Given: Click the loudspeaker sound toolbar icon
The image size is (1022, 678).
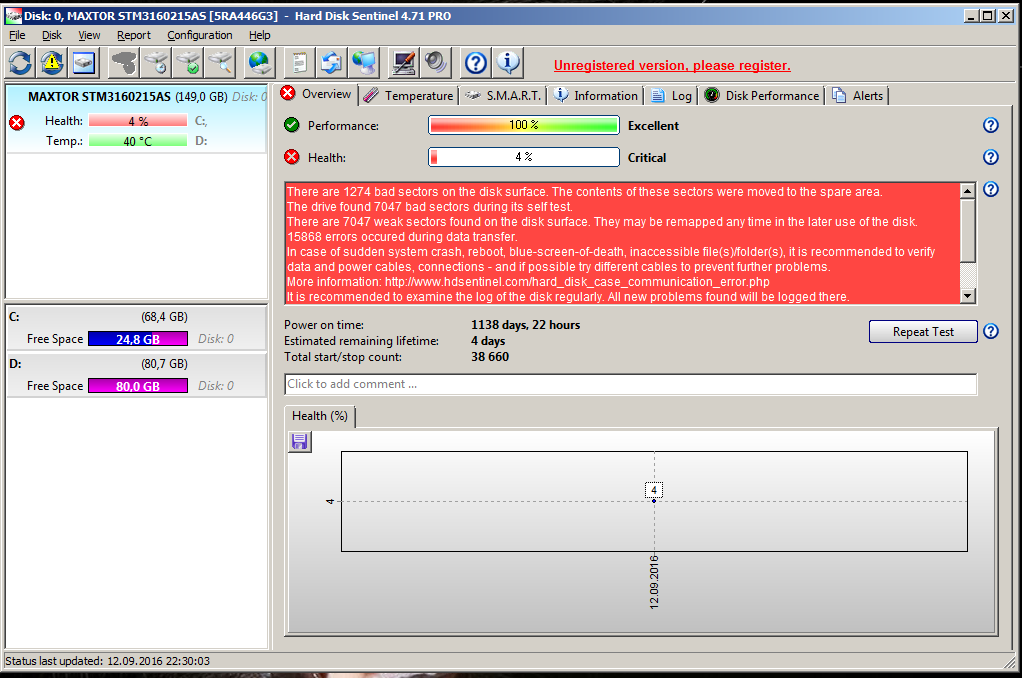Looking at the screenshot, I should point(435,63).
